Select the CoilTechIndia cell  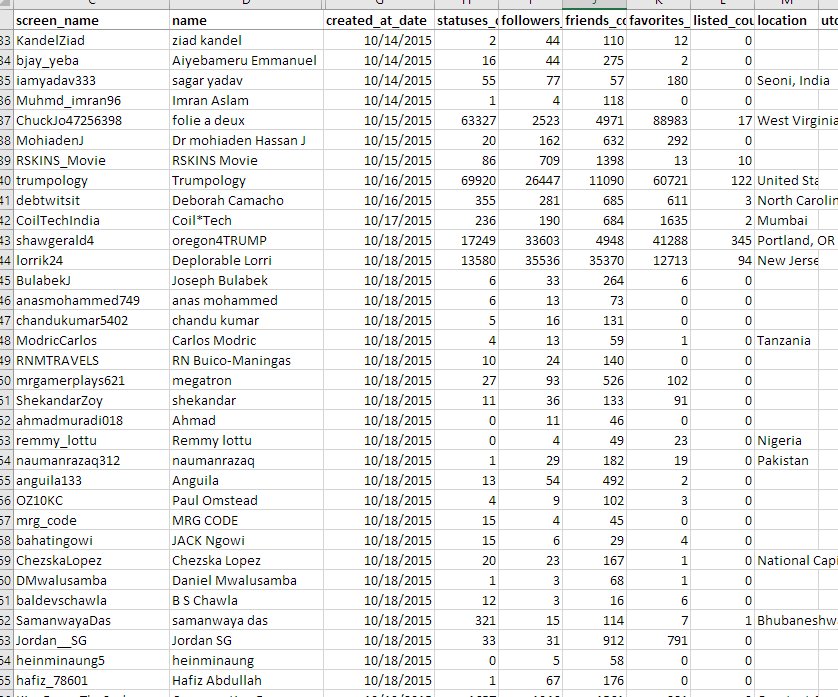[91, 220]
